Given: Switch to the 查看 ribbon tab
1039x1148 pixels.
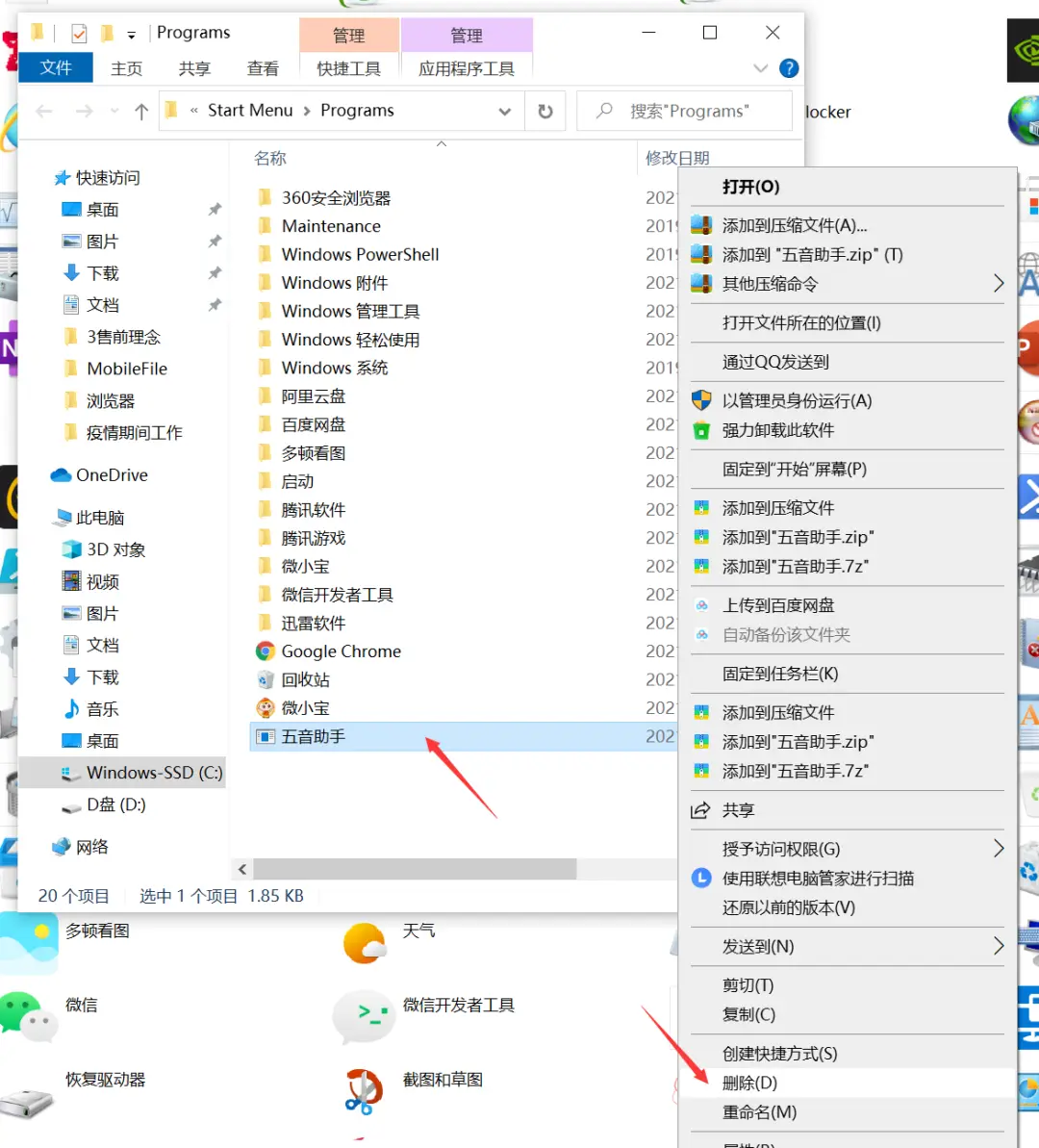Looking at the screenshot, I should tap(262, 69).
